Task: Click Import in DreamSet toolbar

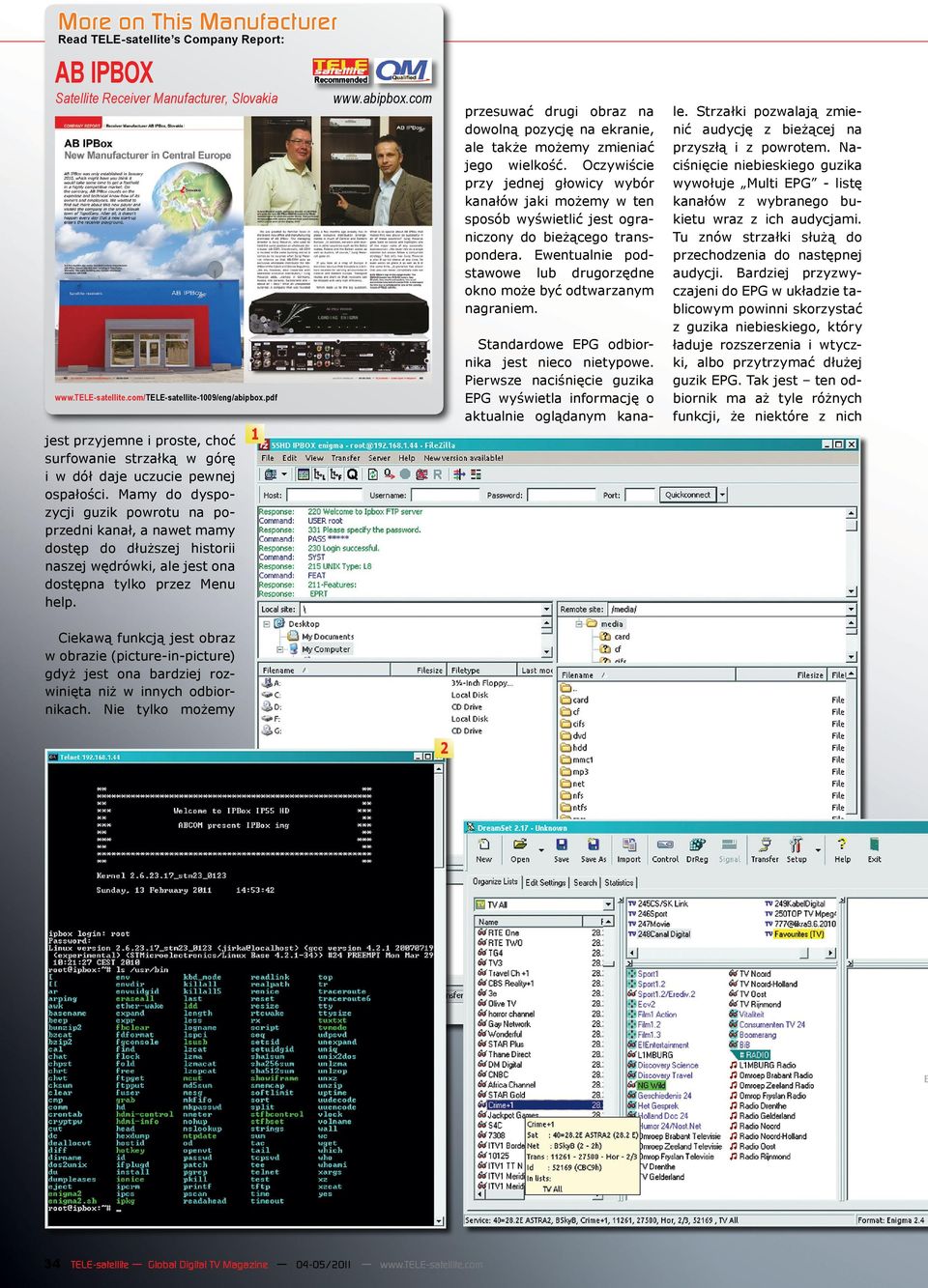Action: pyautogui.click(x=628, y=850)
